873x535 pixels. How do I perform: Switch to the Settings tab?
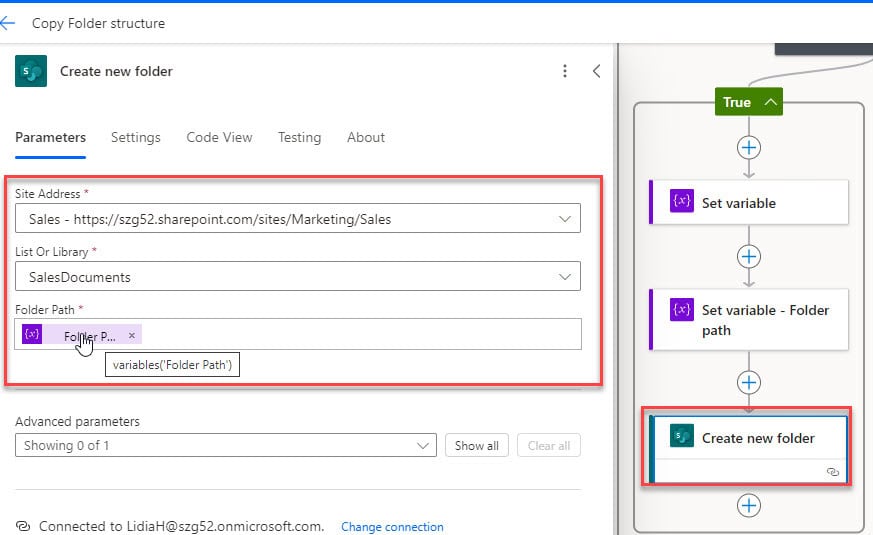[135, 138]
